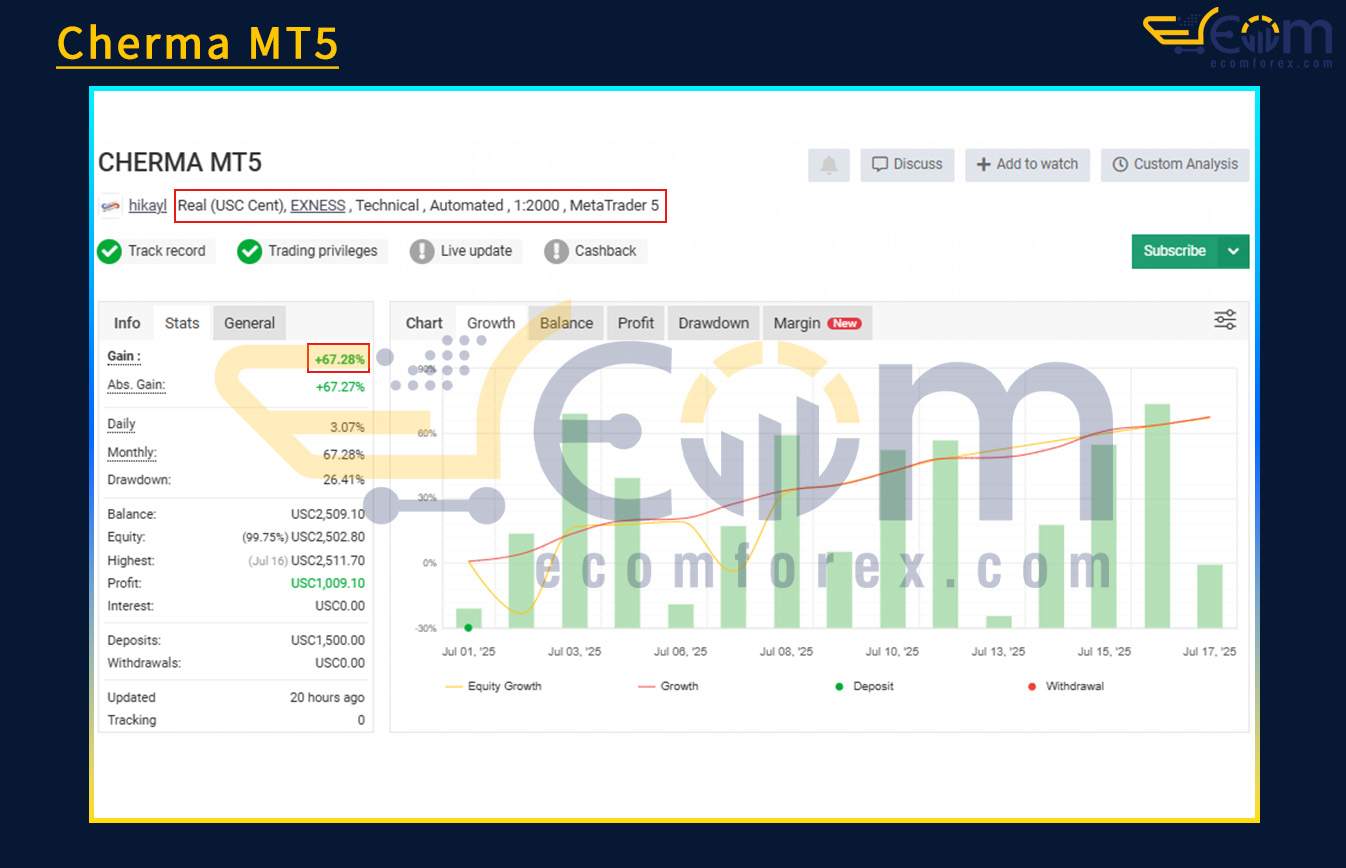Click the ecomforex logo in header

(x=1238, y=38)
